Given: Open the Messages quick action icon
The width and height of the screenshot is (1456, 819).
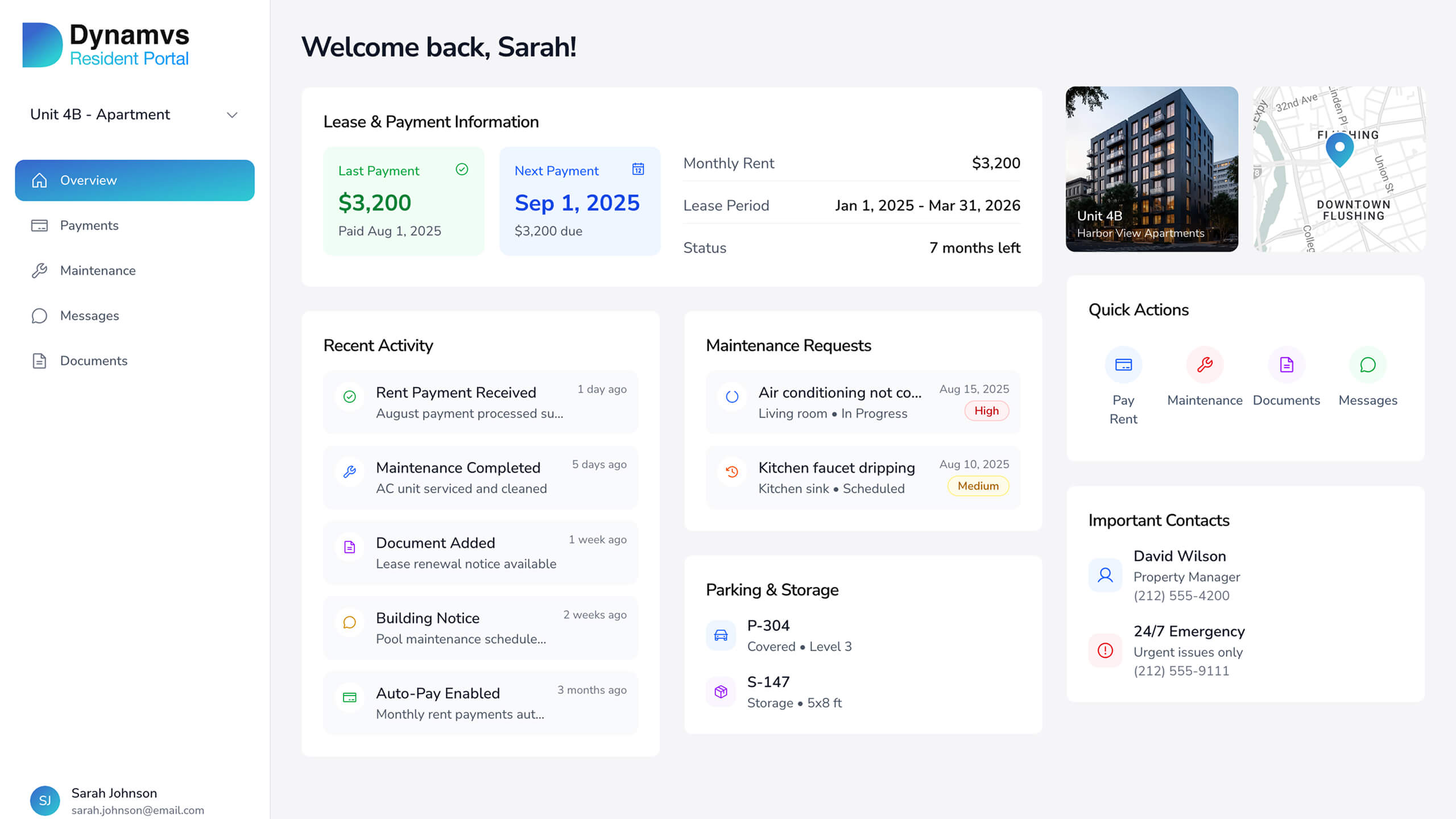Looking at the screenshot, I should tap(1368, 365).
